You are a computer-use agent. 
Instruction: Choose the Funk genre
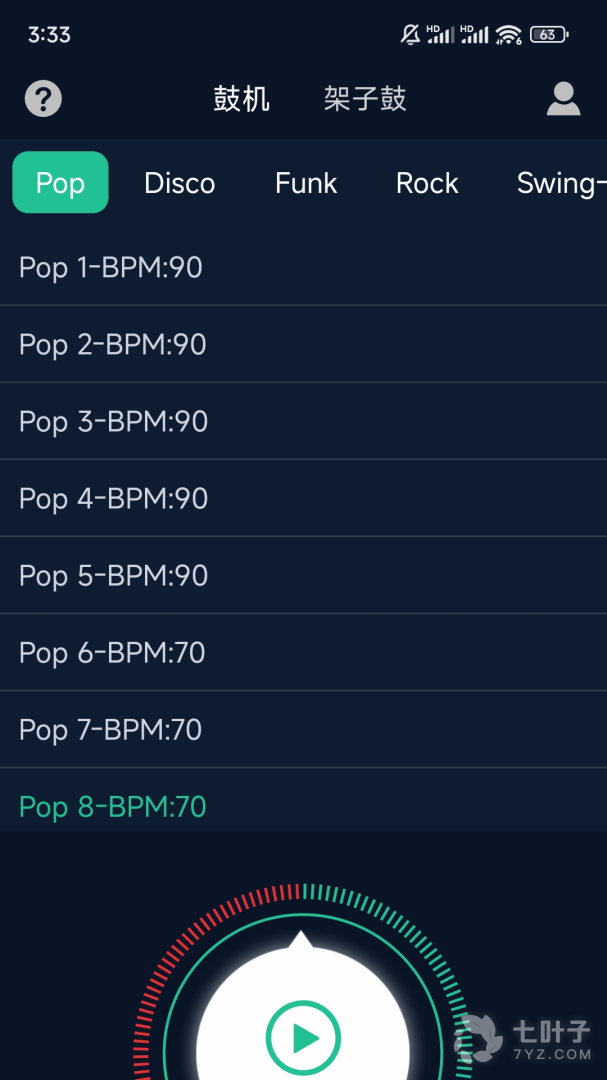click(306, 183)
